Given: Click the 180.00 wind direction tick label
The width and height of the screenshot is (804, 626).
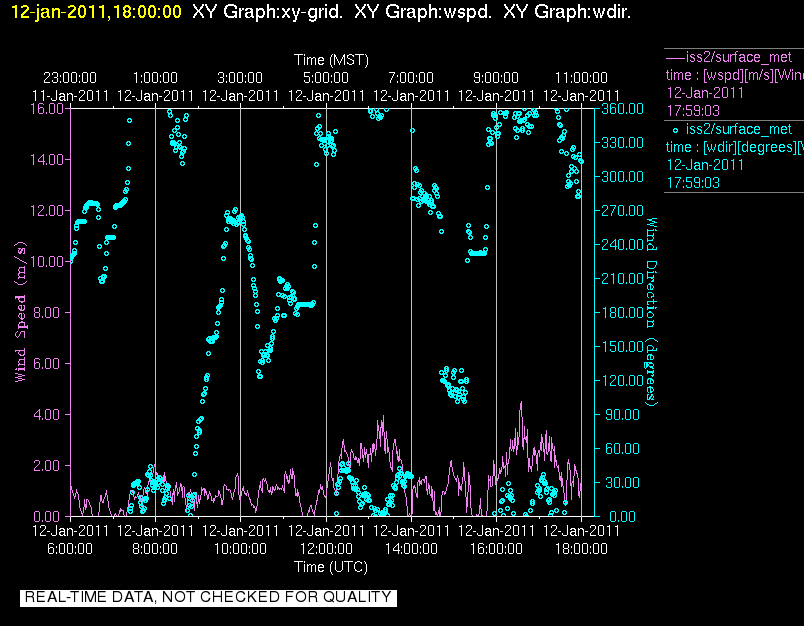Looking at the screenshot, I should (x=622, y=313).
